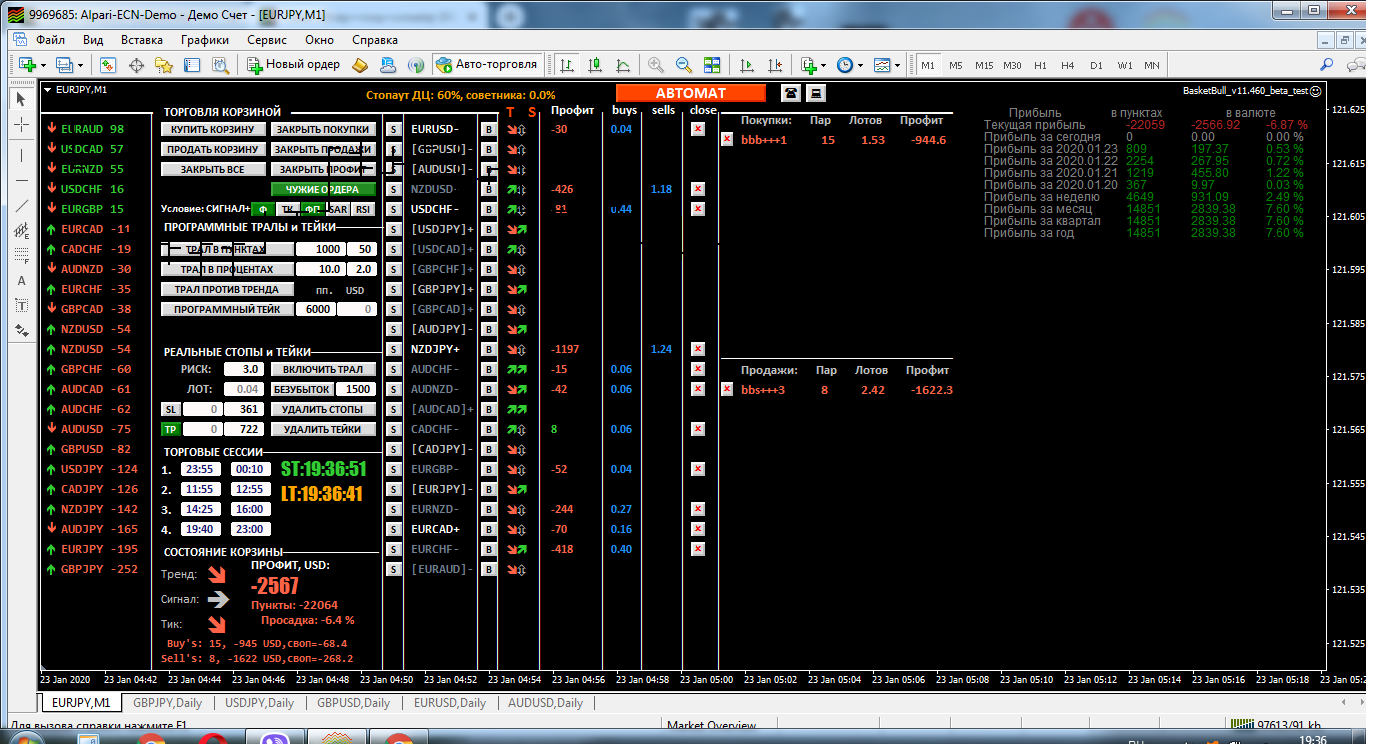Toggle the Авто-торговля button
Viewport: 1382px width, 744px height.
[487, 65]
